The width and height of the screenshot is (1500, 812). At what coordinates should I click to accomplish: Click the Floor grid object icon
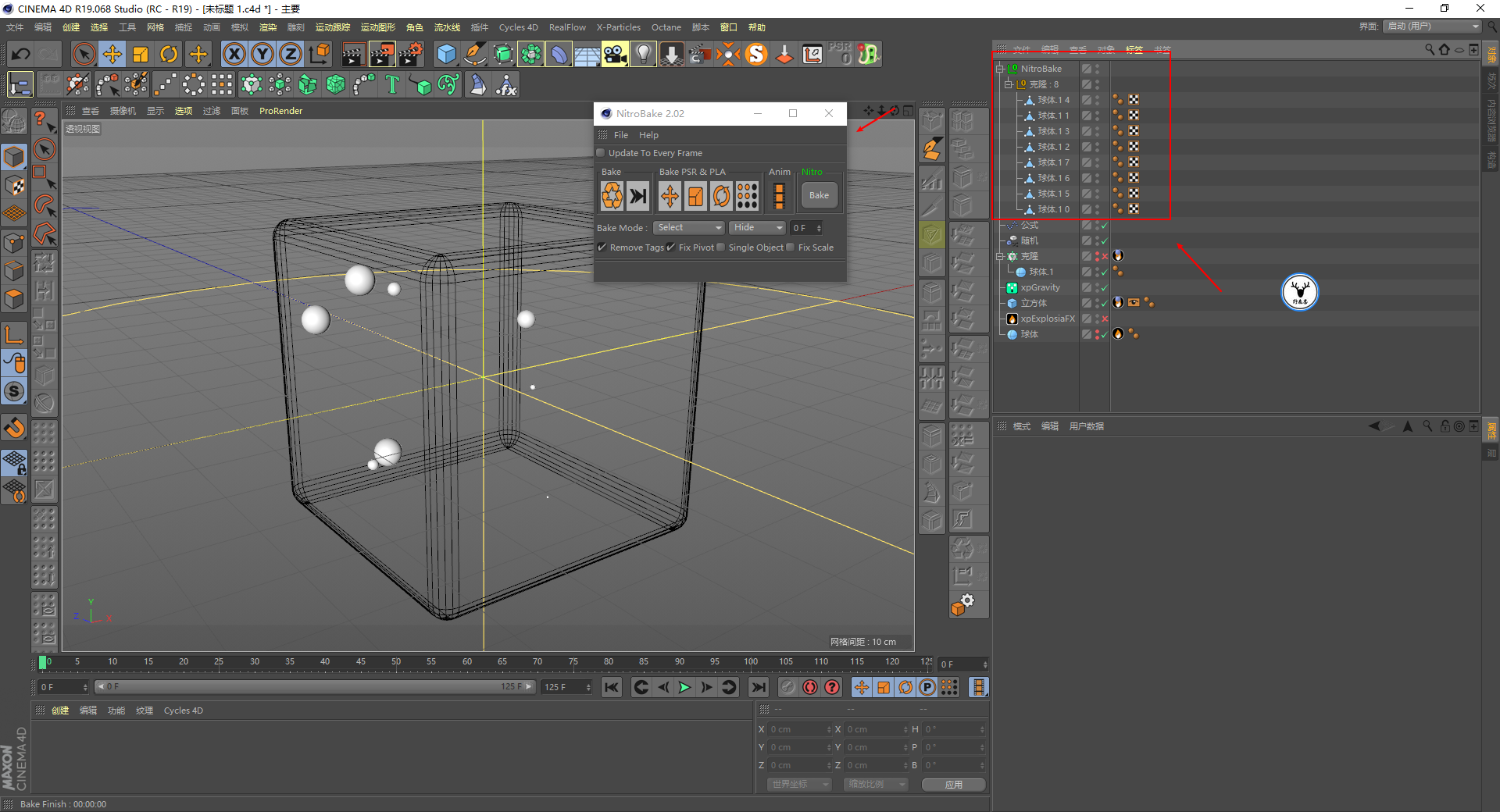click(x=587, y=54)
